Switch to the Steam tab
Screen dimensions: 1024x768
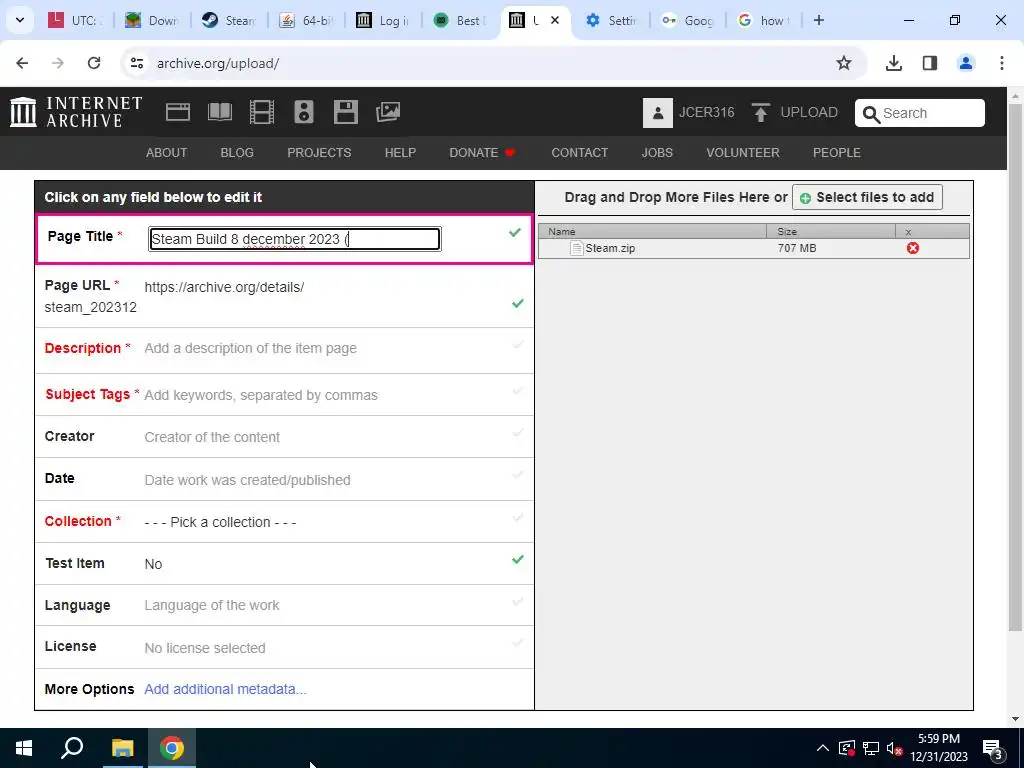click(x=230, y=20)
